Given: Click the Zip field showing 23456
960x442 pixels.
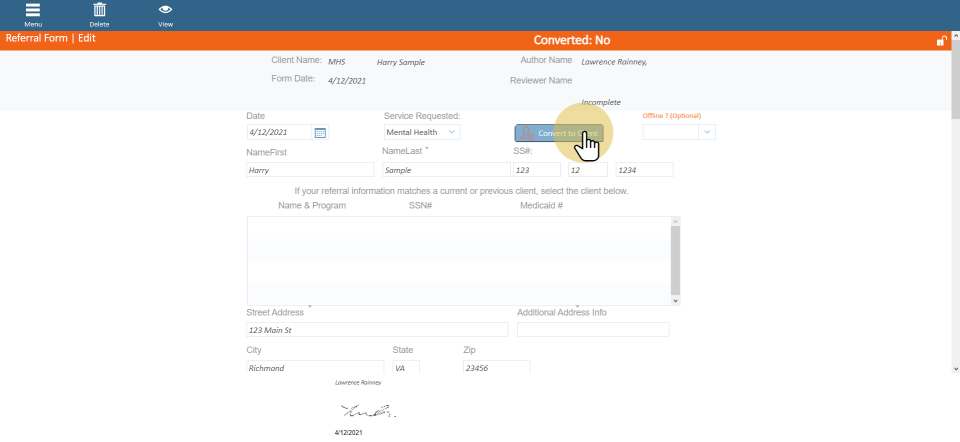Looking at the screenshot, I should pyautogui.click(x=496, y=367).
